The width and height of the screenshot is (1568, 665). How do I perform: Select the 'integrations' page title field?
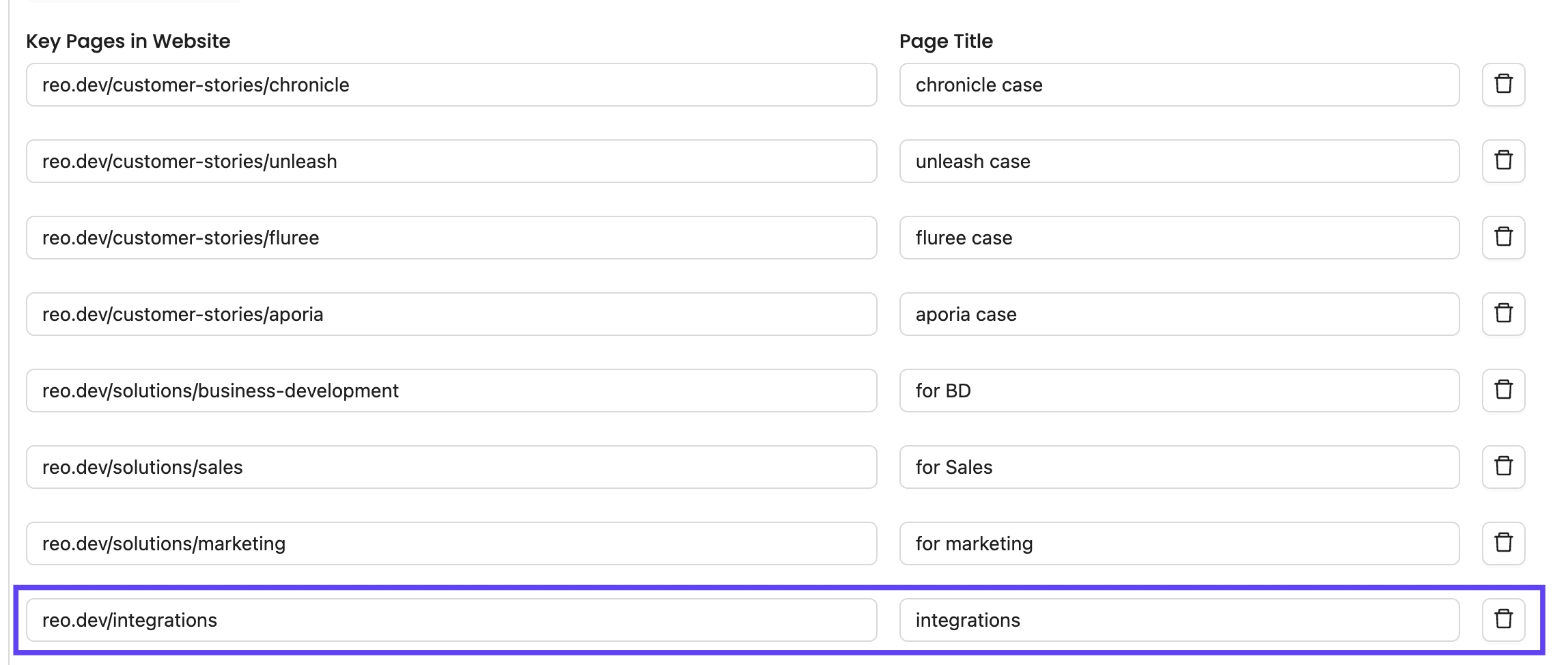[x=1179, y=620]
